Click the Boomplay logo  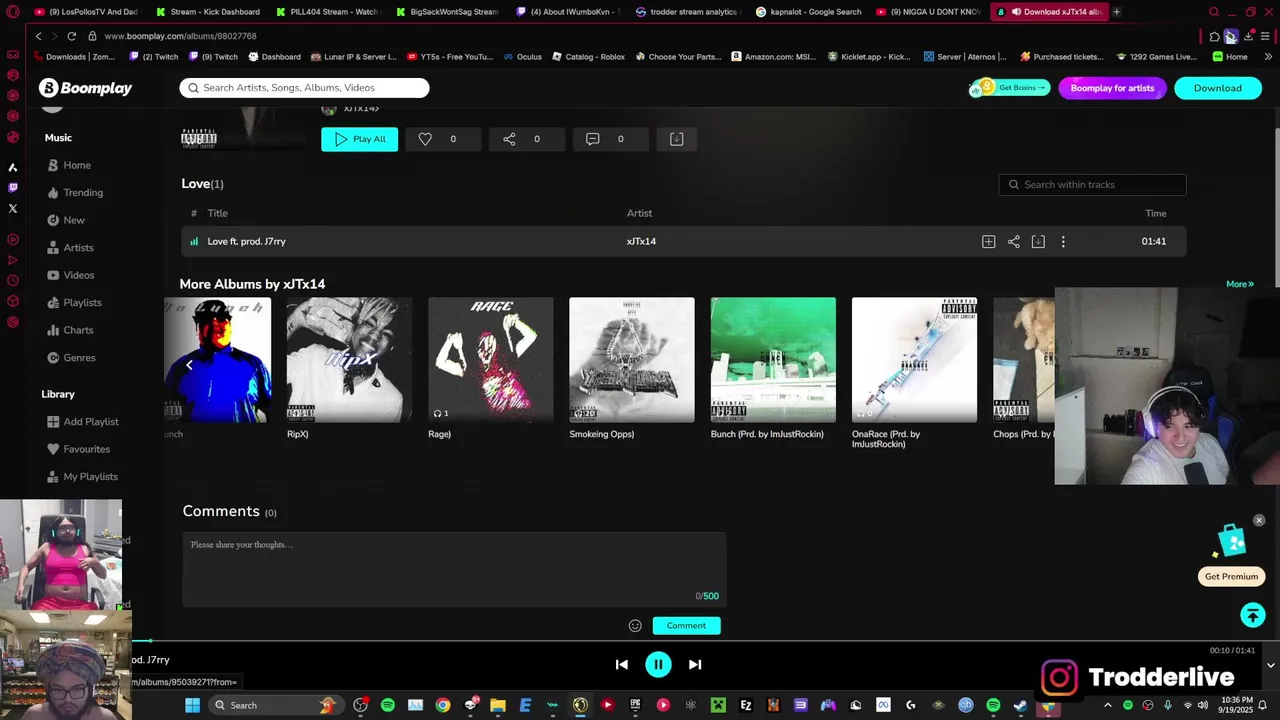pos(86,88)
